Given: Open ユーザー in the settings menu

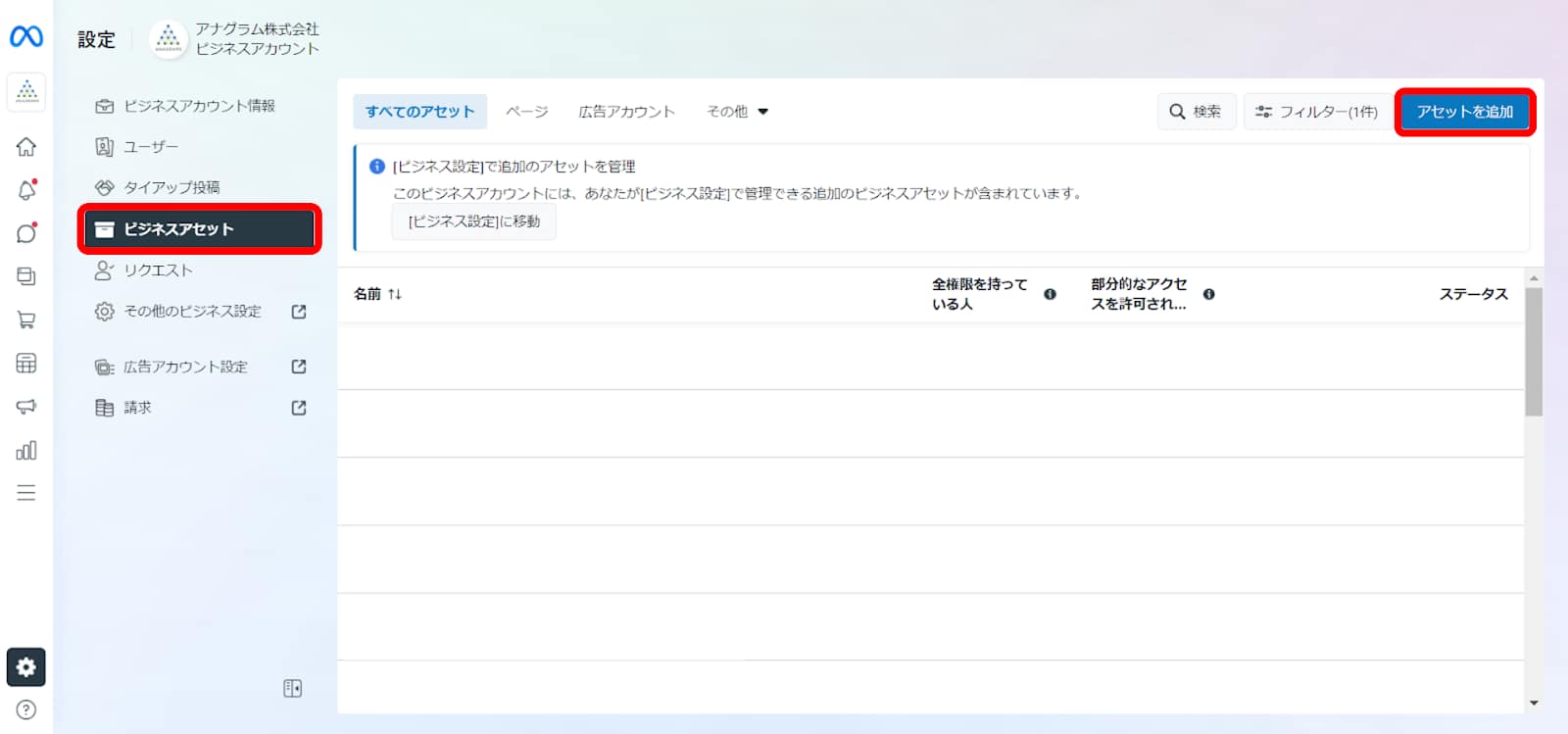Looking at the screenshot, I should click(151, 147).
